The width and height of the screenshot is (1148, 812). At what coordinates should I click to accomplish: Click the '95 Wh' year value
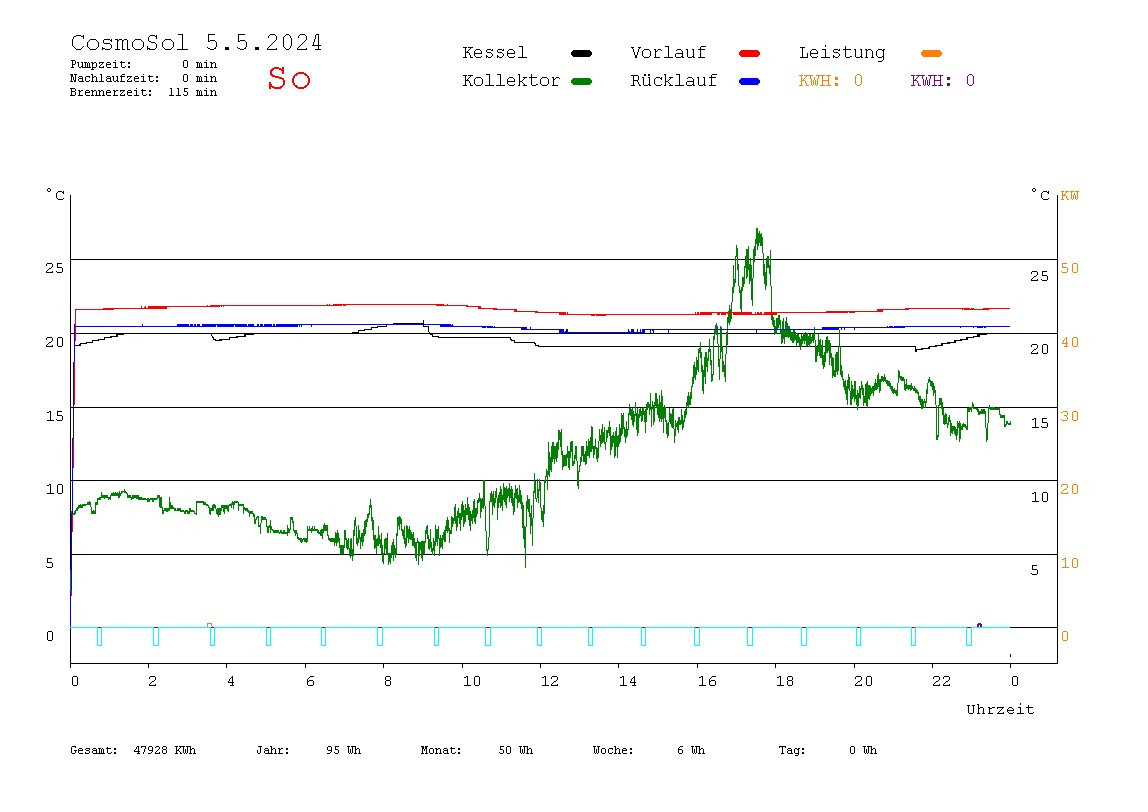343,750
